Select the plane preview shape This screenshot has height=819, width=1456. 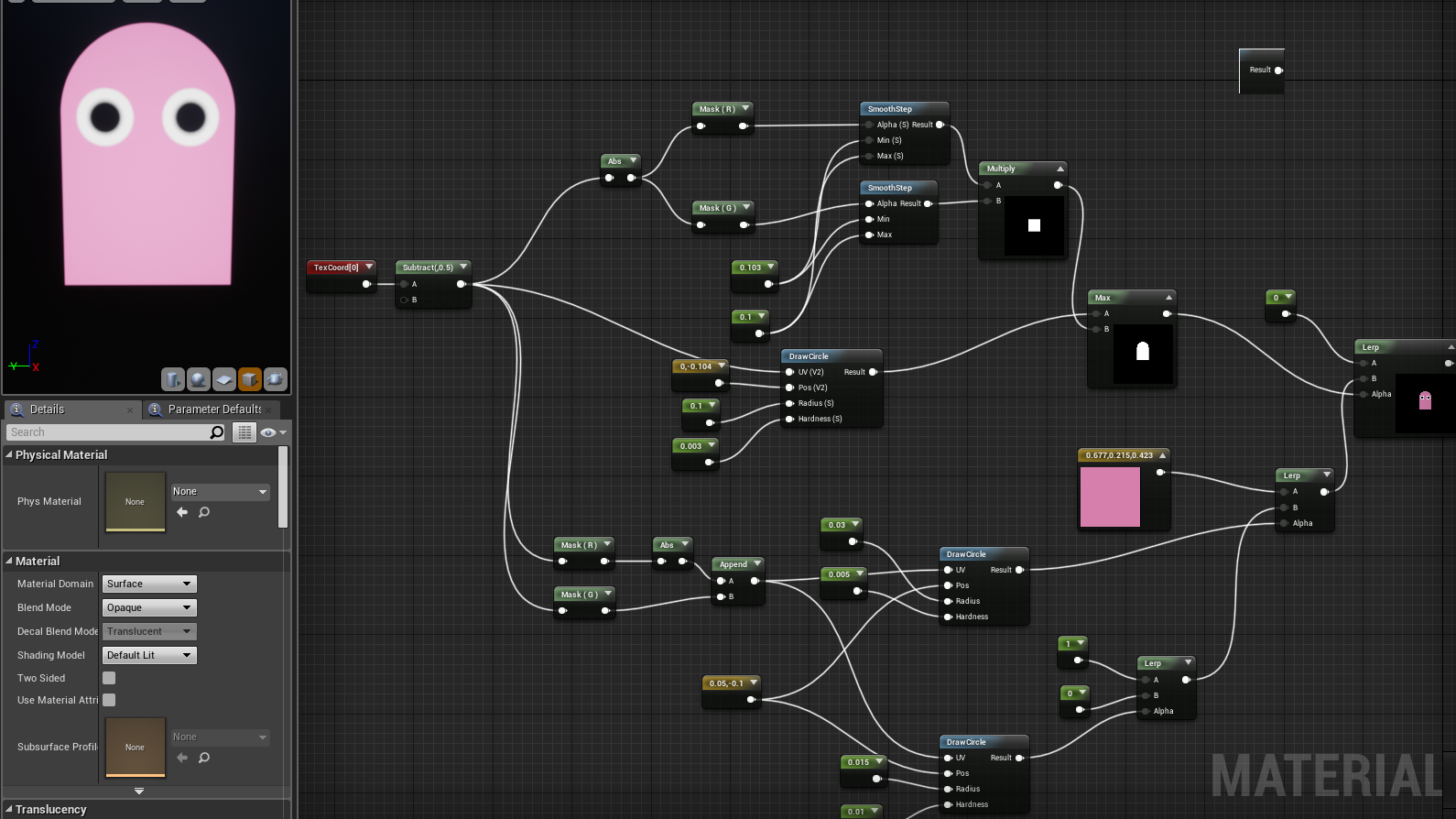(x=224, y=379)
